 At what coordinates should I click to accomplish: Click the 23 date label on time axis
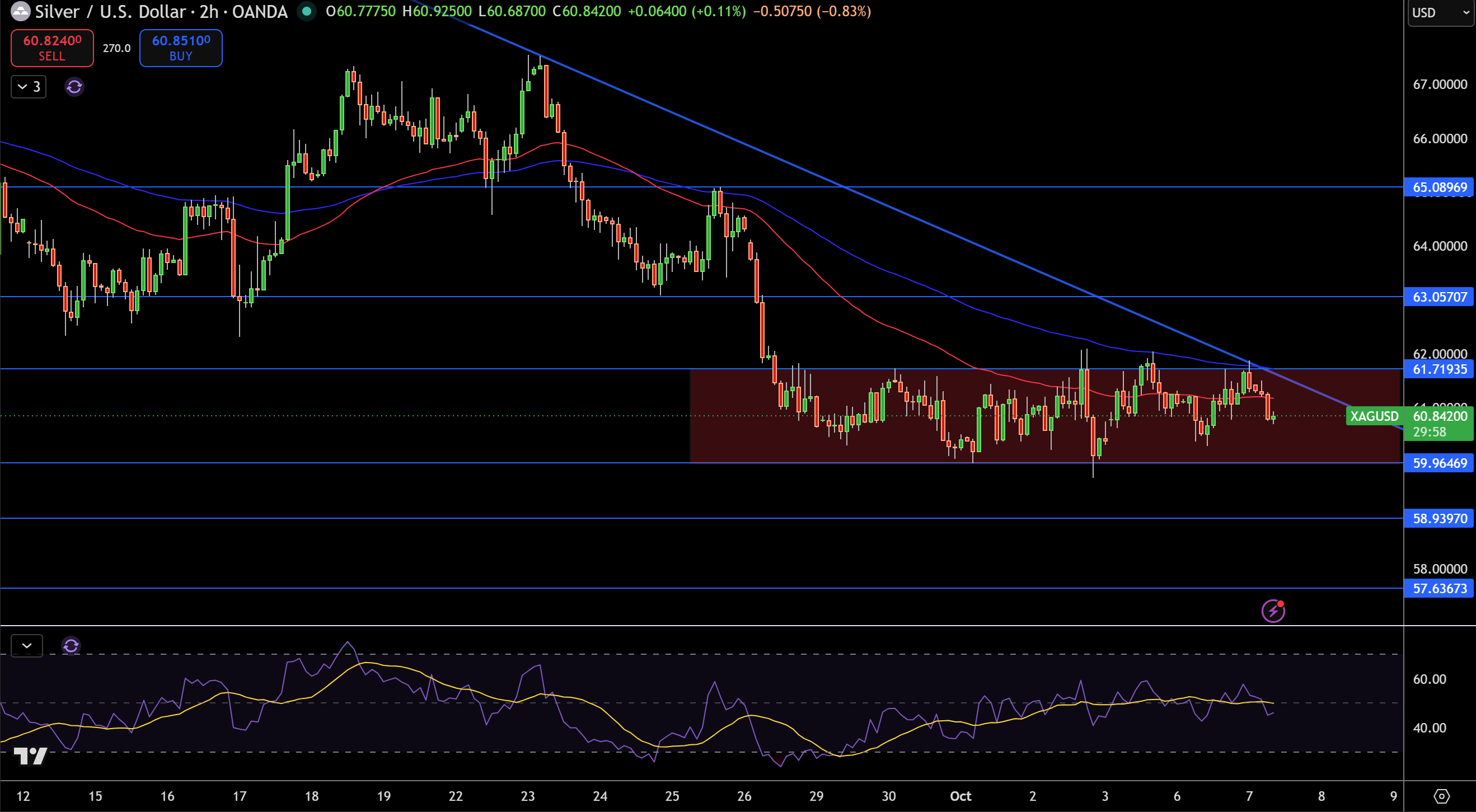(528, 796)
